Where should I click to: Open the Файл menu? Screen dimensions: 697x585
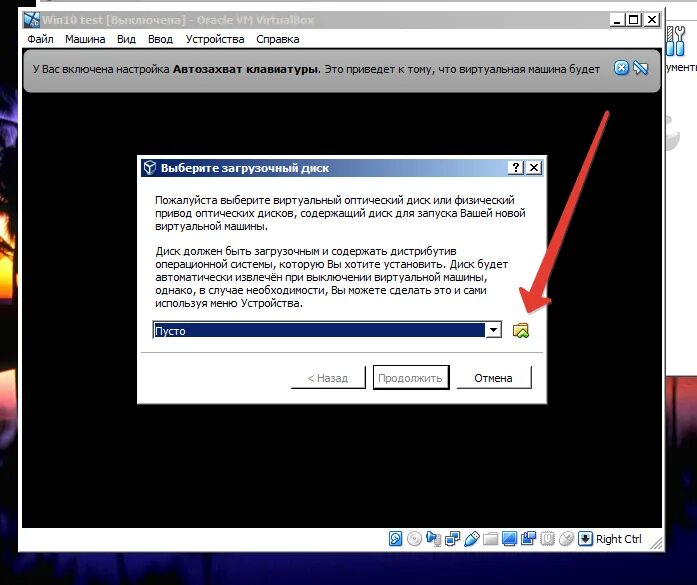click(40, 39)
